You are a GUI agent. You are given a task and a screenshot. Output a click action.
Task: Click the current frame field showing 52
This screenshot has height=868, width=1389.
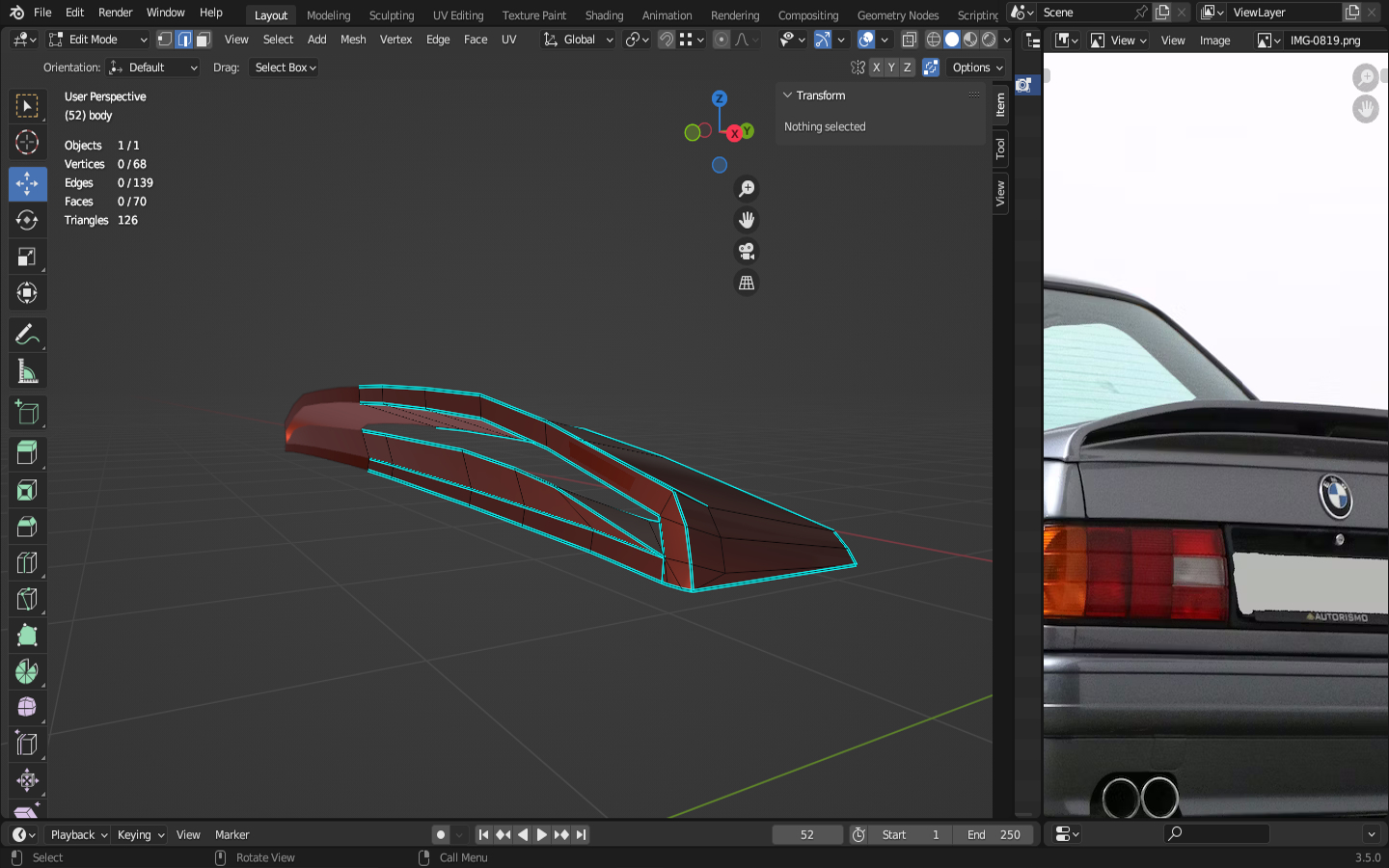(807, 835)
